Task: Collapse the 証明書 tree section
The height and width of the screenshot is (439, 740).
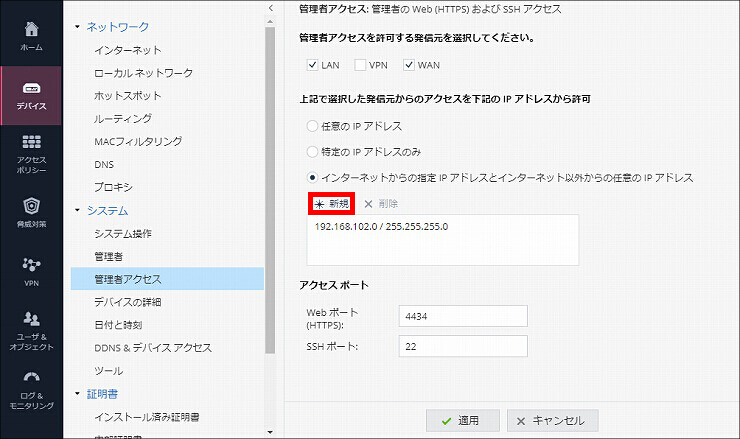Action: (77, 393)
